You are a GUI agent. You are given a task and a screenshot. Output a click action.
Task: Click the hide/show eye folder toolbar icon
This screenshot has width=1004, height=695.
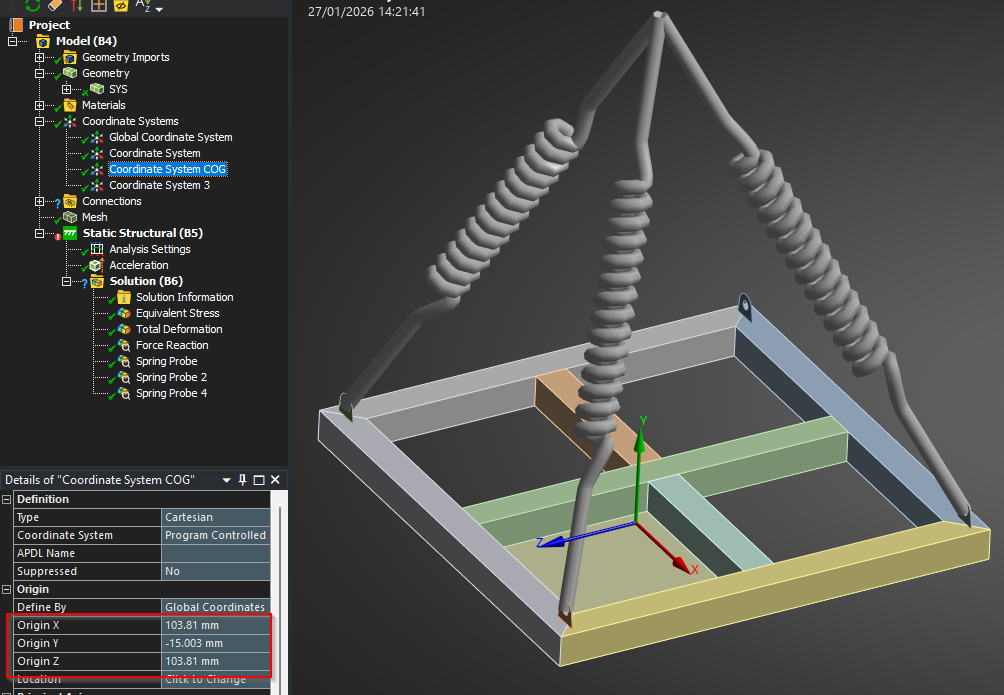click(x=121, y=5)
